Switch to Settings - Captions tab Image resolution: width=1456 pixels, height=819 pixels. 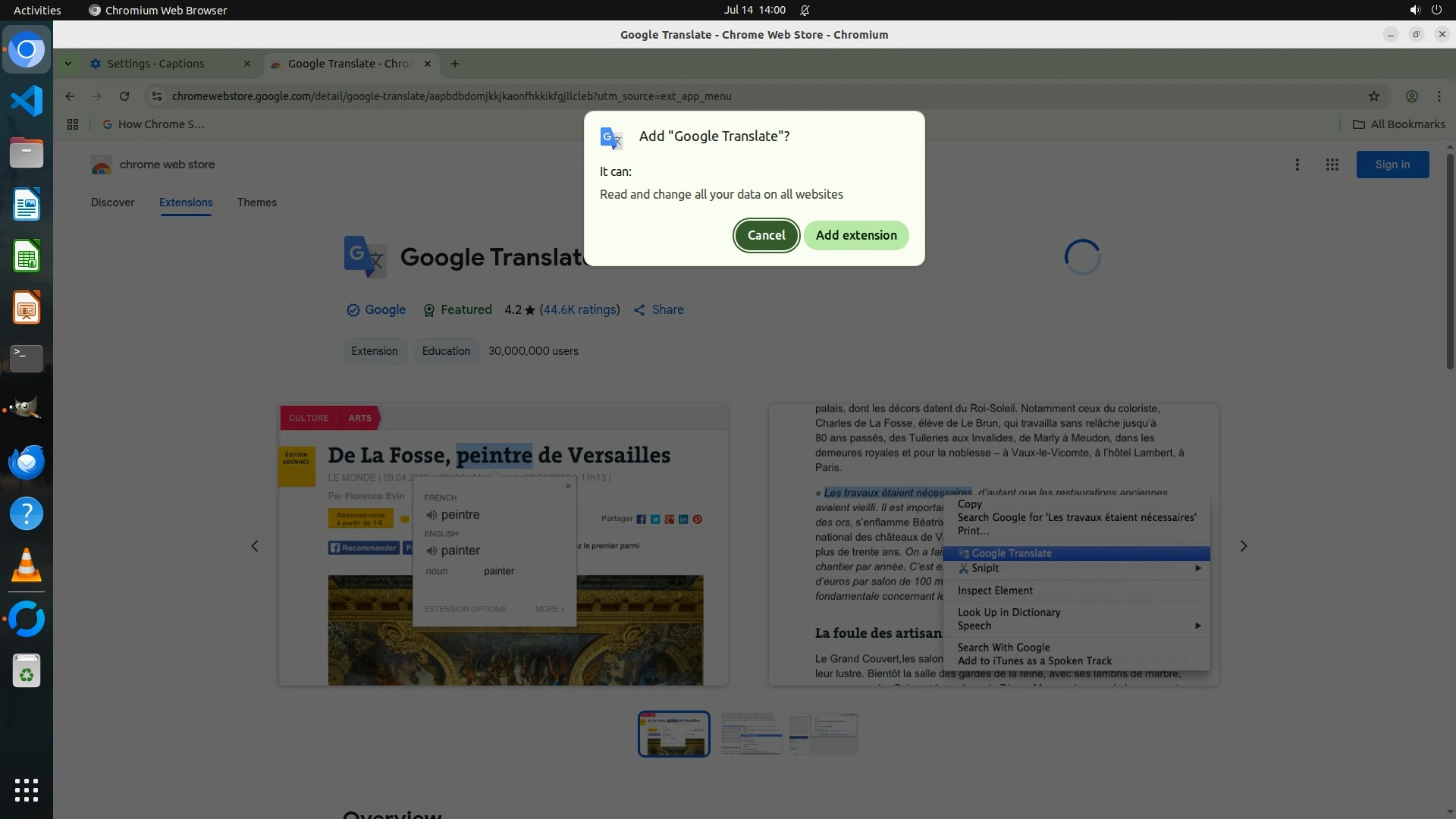point(155,64)
